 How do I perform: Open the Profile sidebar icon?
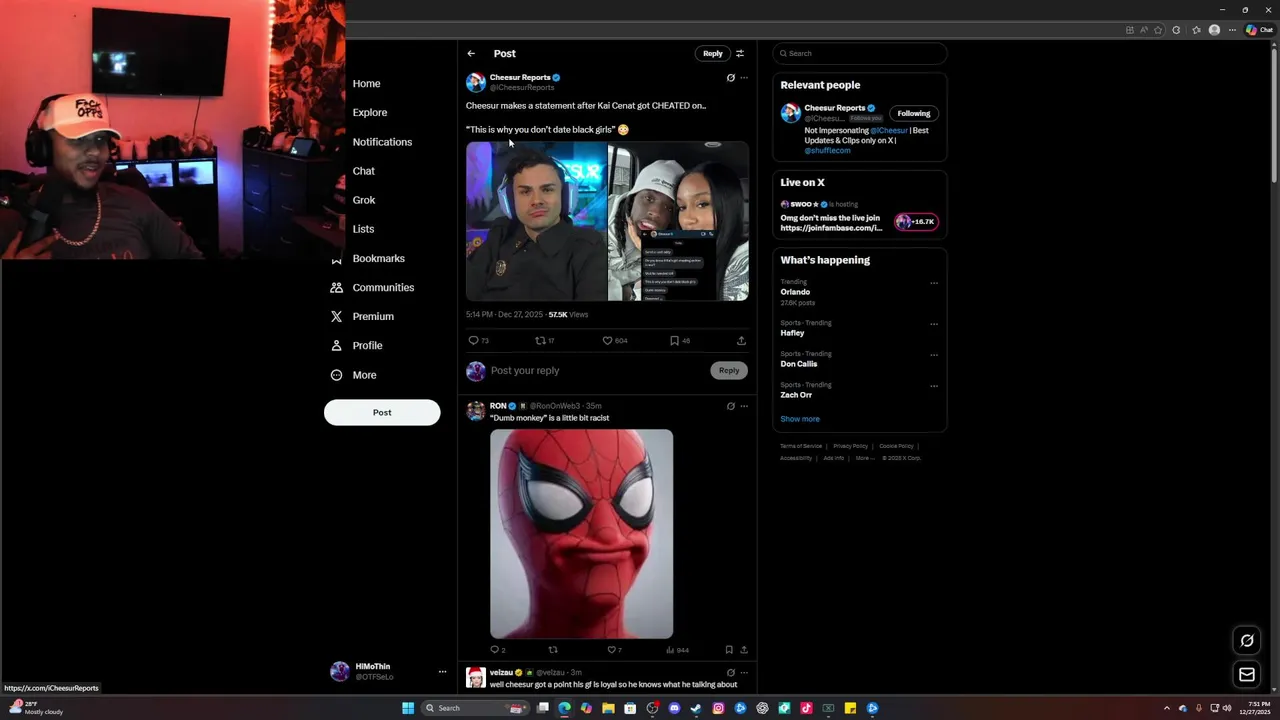tap(336, 345)
